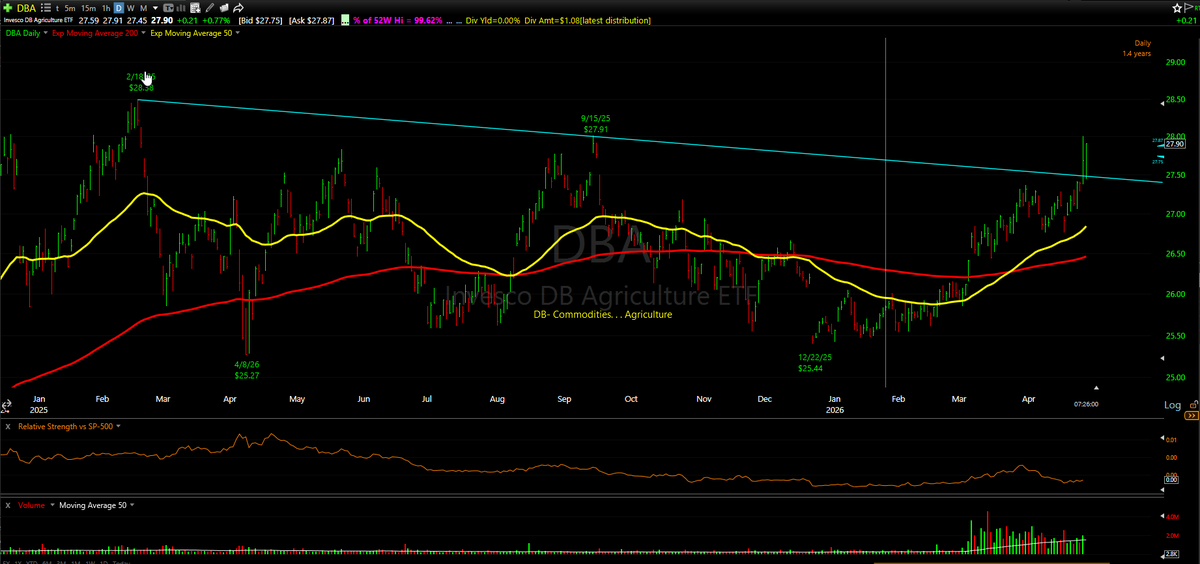Click the 1.4 years range label
This screenshot has height=564, width=1200.
pos(1136,54)
